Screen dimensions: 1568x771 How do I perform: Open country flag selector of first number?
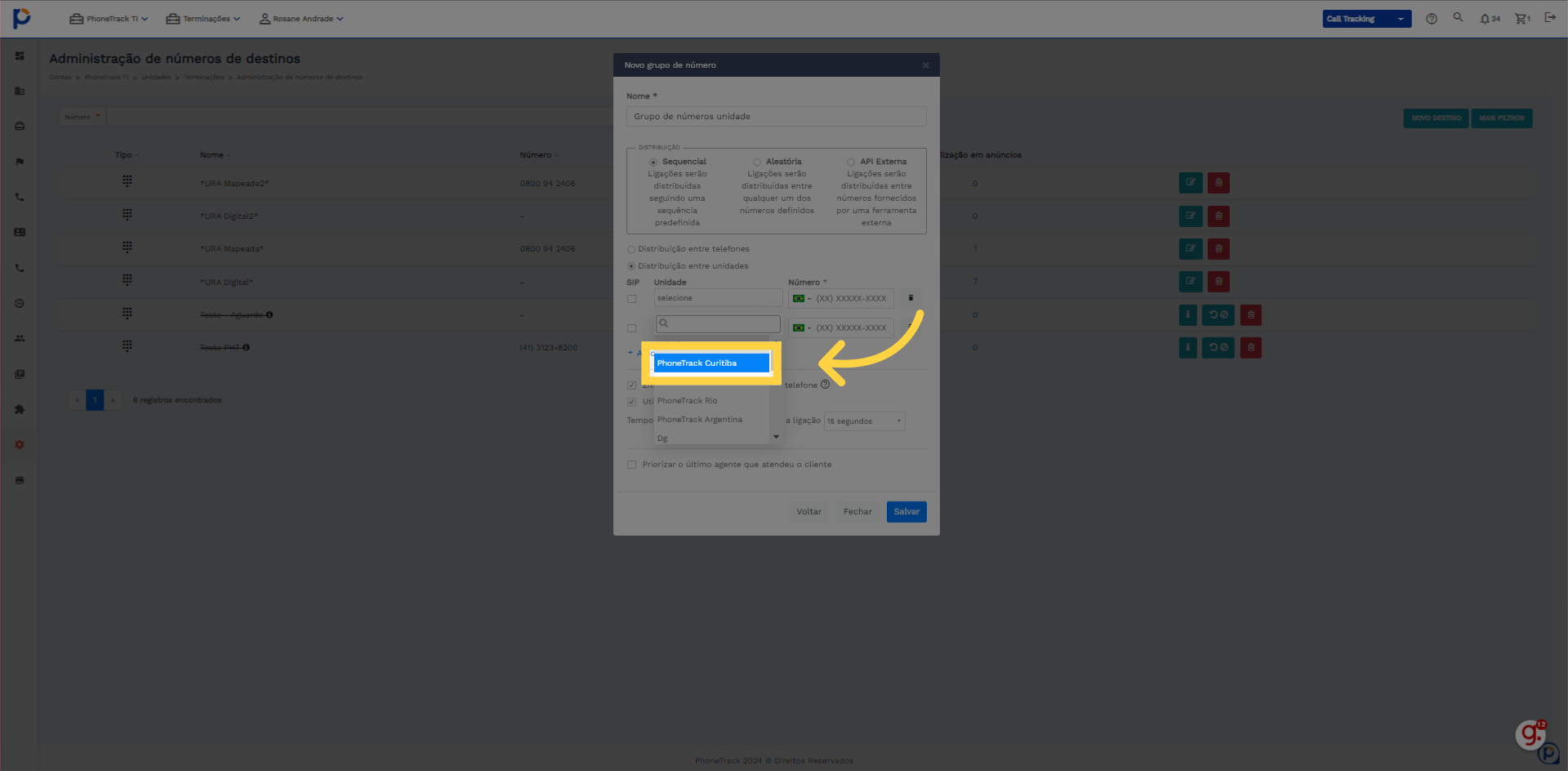[x=801, y=298]
